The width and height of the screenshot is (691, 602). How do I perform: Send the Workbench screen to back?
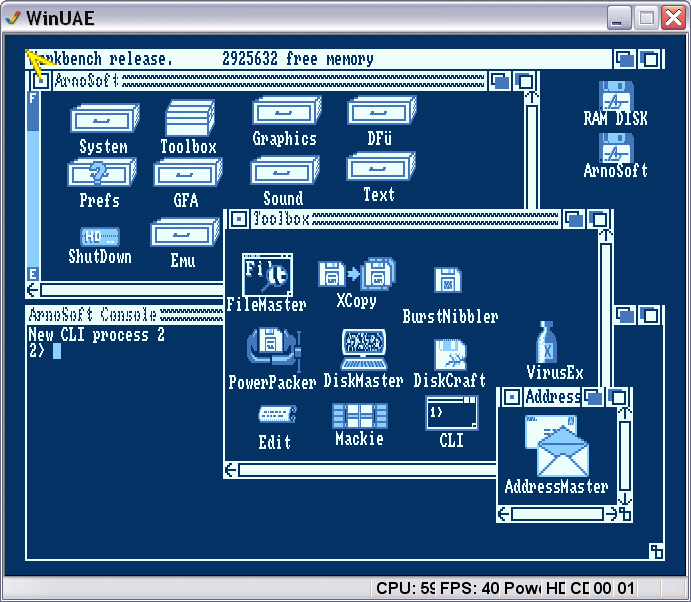coord(625,59)
